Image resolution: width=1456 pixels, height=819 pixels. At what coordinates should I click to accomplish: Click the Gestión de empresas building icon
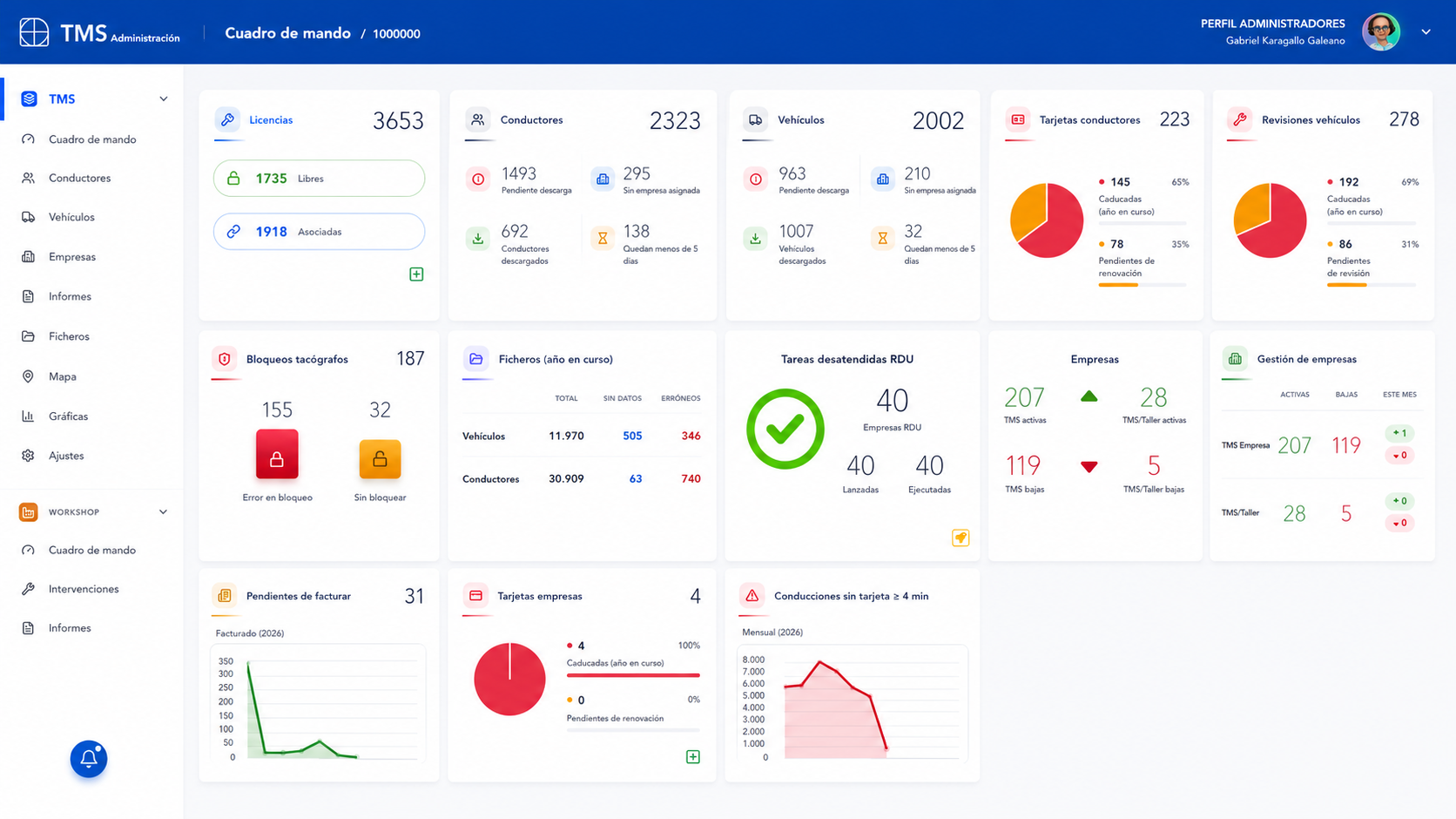click(x=1235, y=359)
